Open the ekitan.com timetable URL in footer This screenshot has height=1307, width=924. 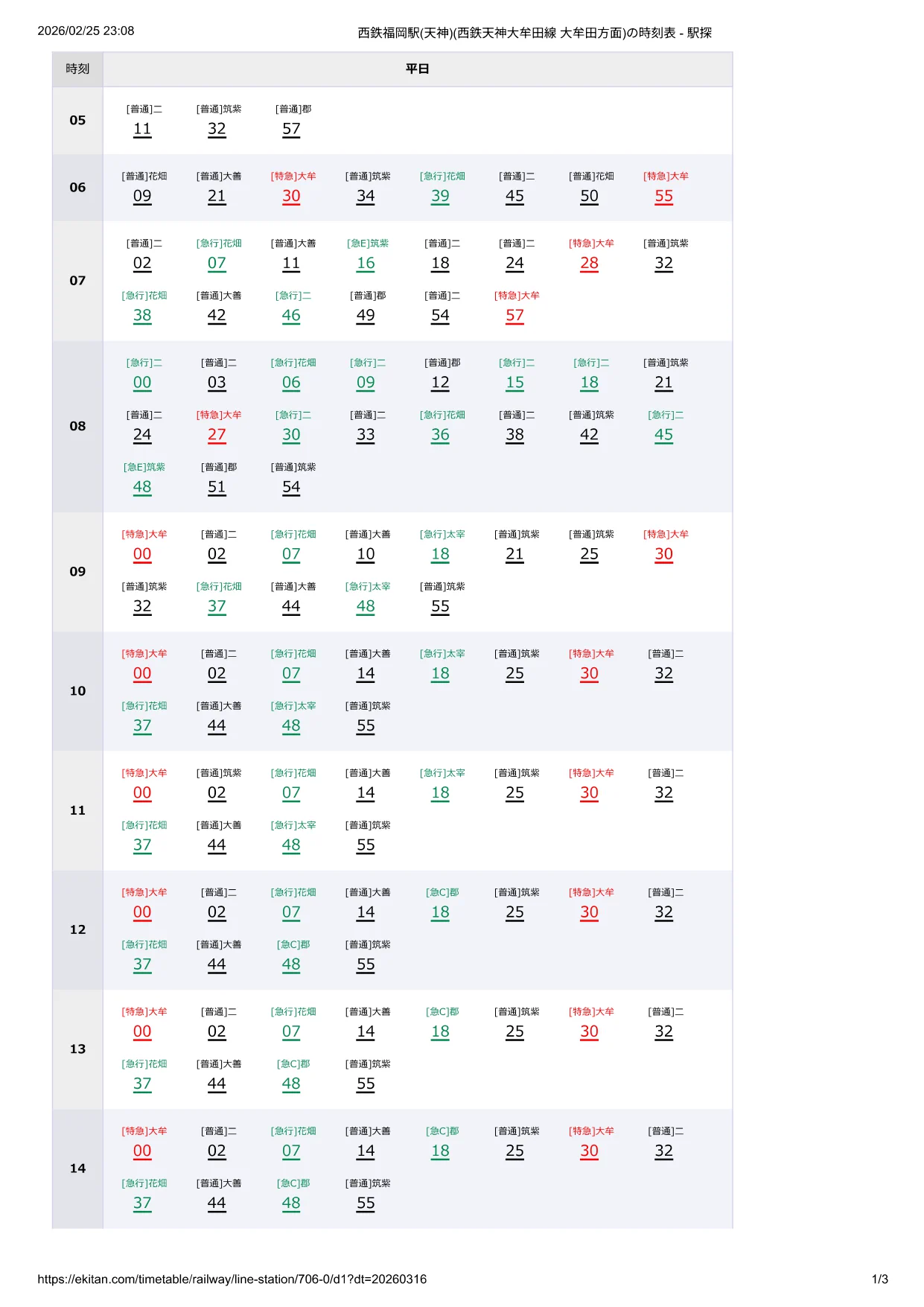click(x=232, y=1279)
